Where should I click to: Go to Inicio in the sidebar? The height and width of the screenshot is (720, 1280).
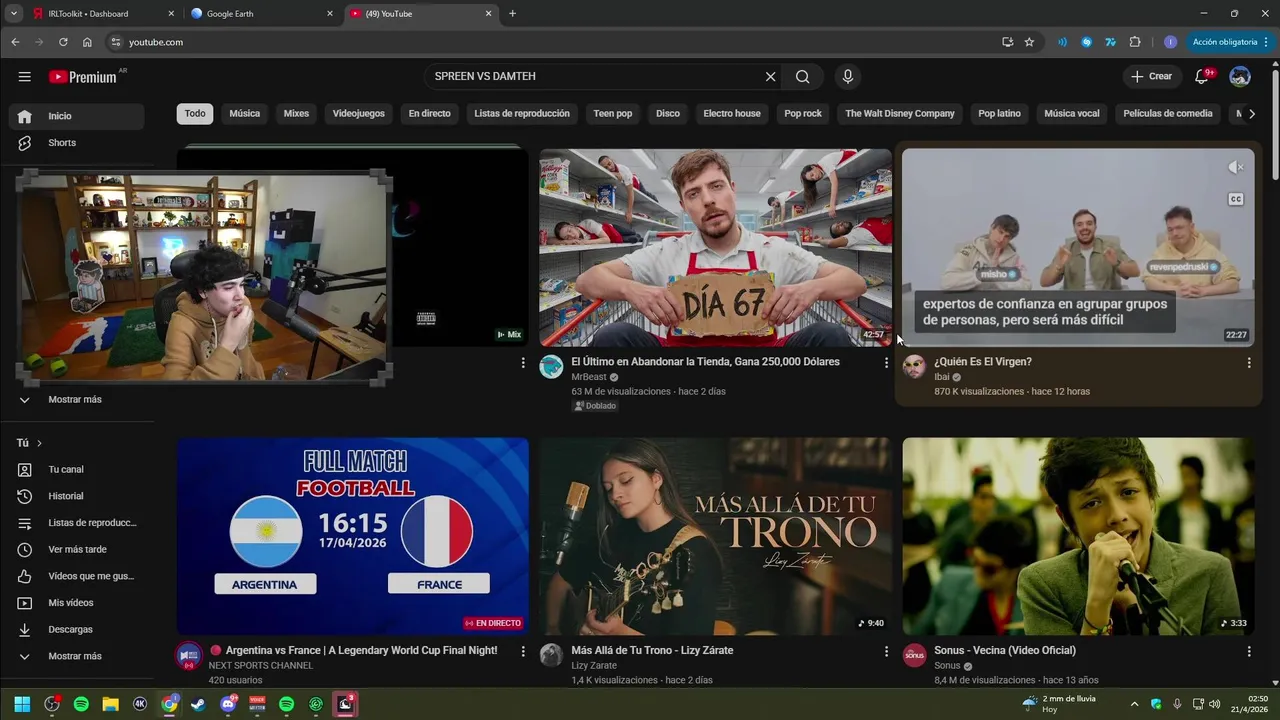pyautogui.click(x=77, y=116)
